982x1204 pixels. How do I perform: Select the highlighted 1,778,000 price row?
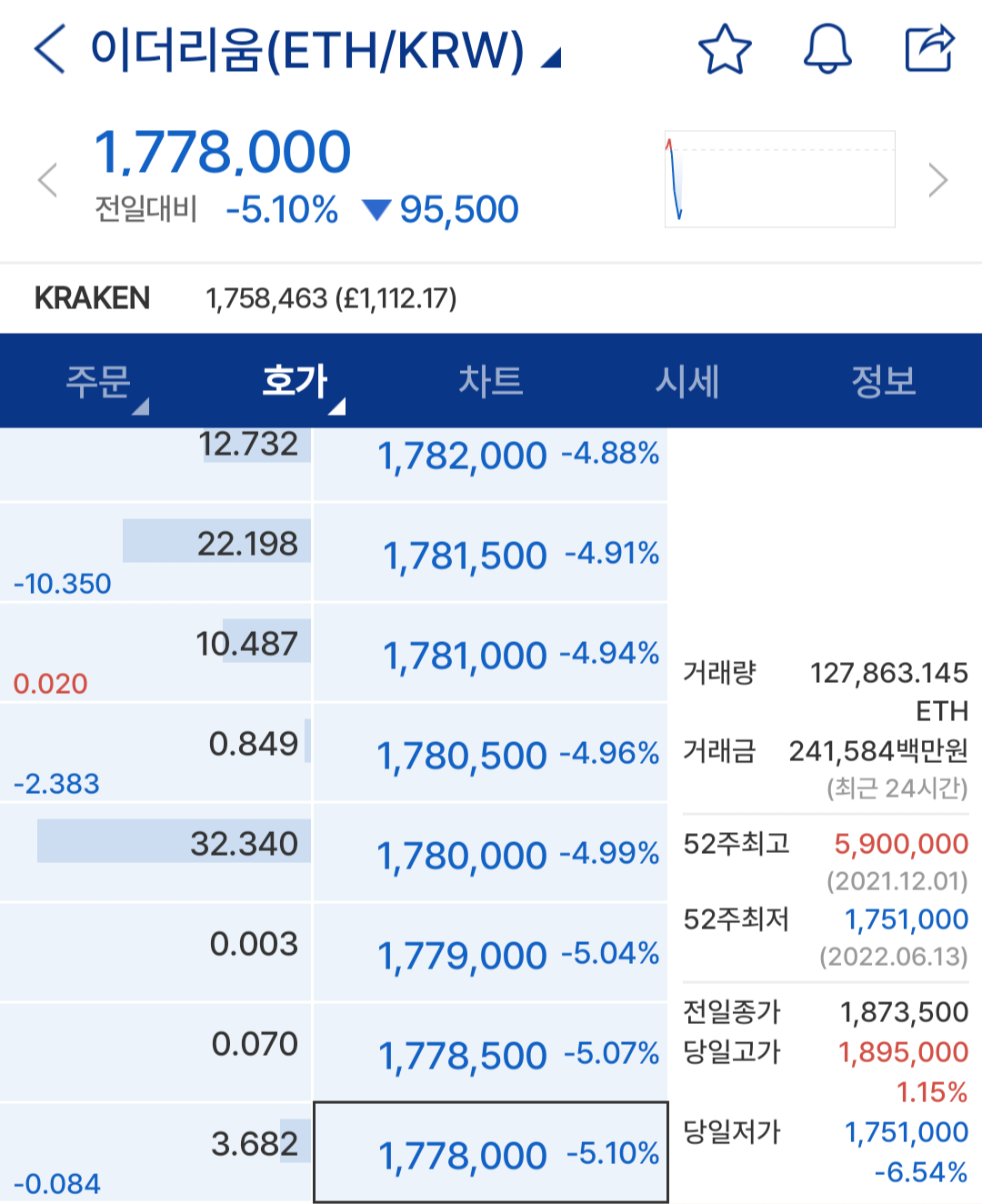[491, 1154]
